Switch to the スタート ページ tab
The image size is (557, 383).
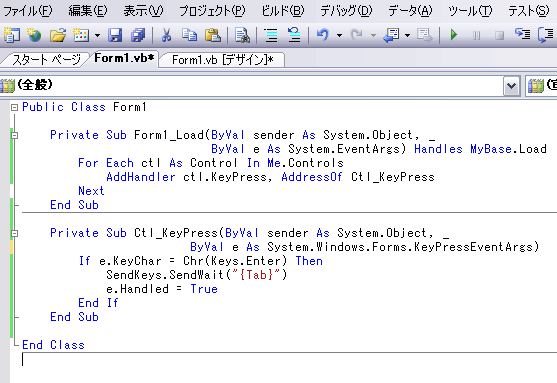[x=46, y=59]
